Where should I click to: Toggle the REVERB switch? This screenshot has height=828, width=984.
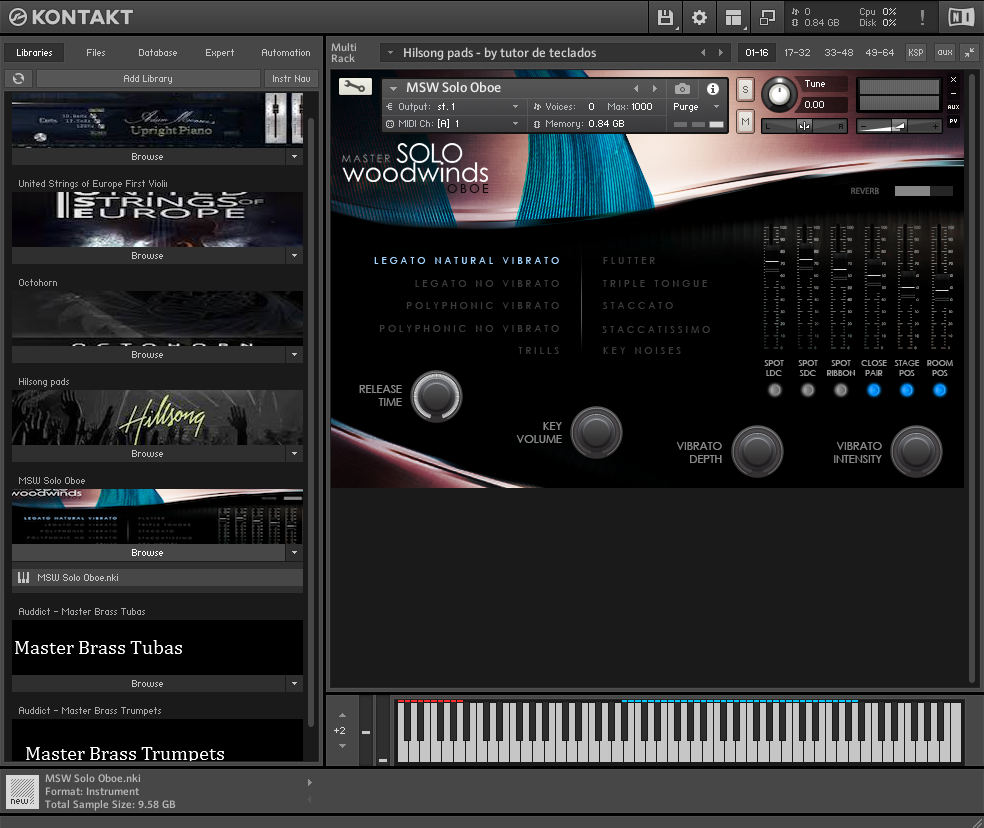923,191
